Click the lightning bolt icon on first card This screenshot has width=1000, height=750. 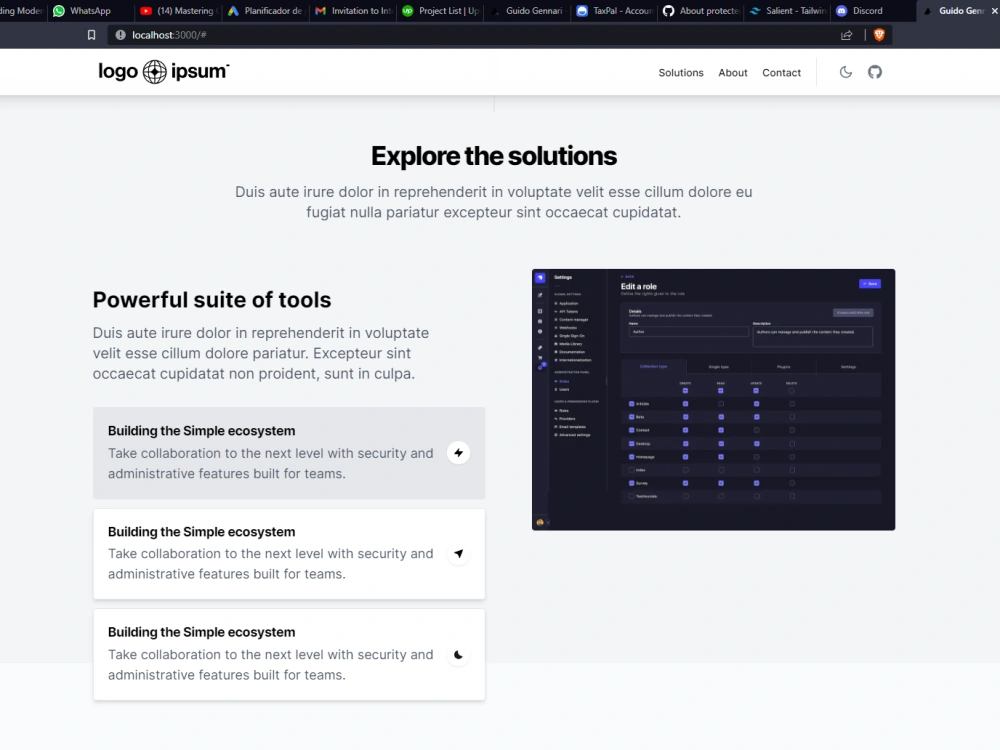459,453
